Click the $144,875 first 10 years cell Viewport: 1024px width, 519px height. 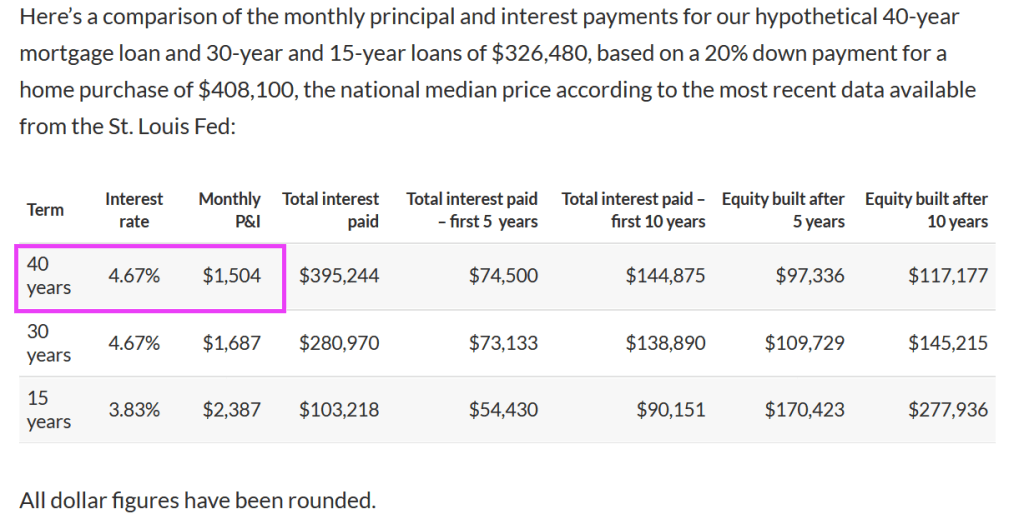click(665, 276)
